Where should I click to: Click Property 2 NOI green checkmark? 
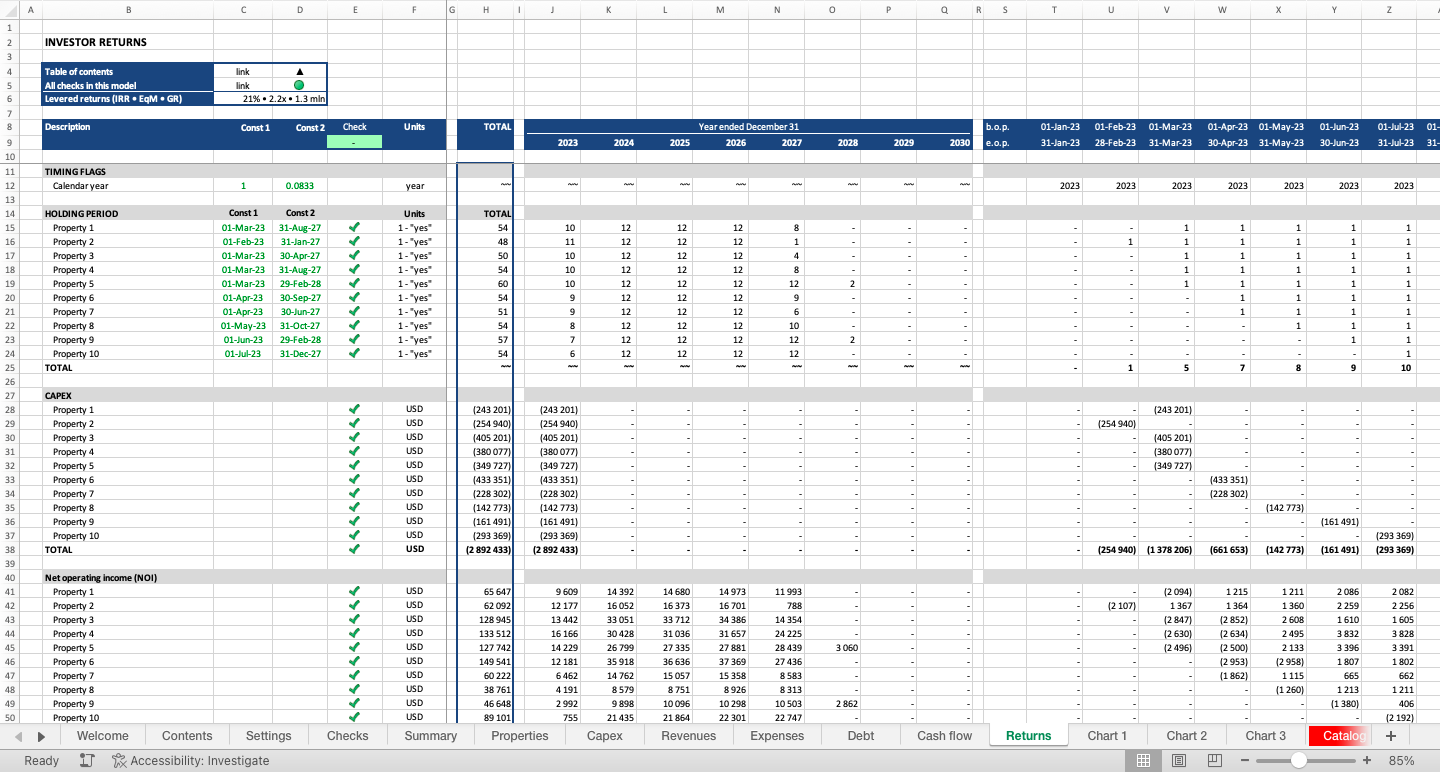point(354,606)
